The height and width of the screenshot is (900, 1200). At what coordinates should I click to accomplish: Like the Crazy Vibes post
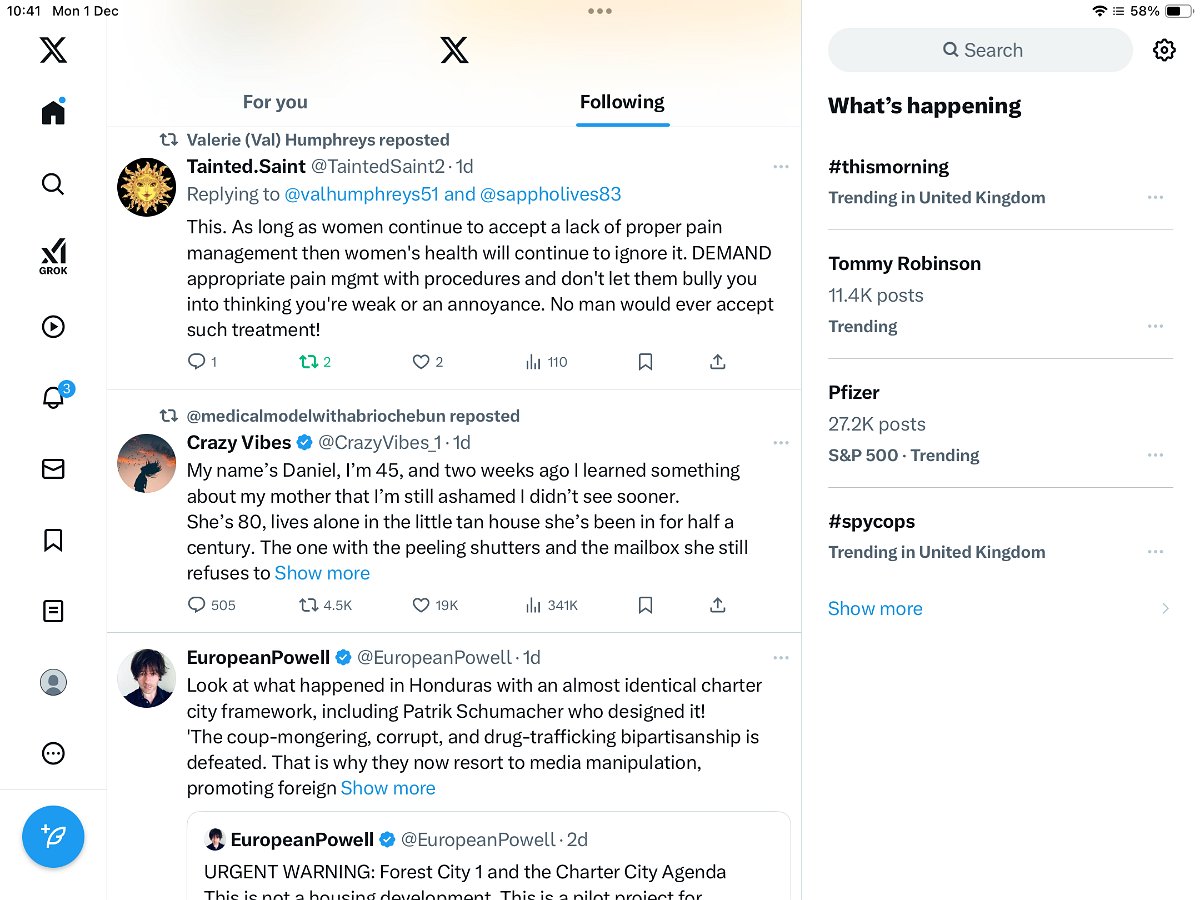[x=421, y=605]
